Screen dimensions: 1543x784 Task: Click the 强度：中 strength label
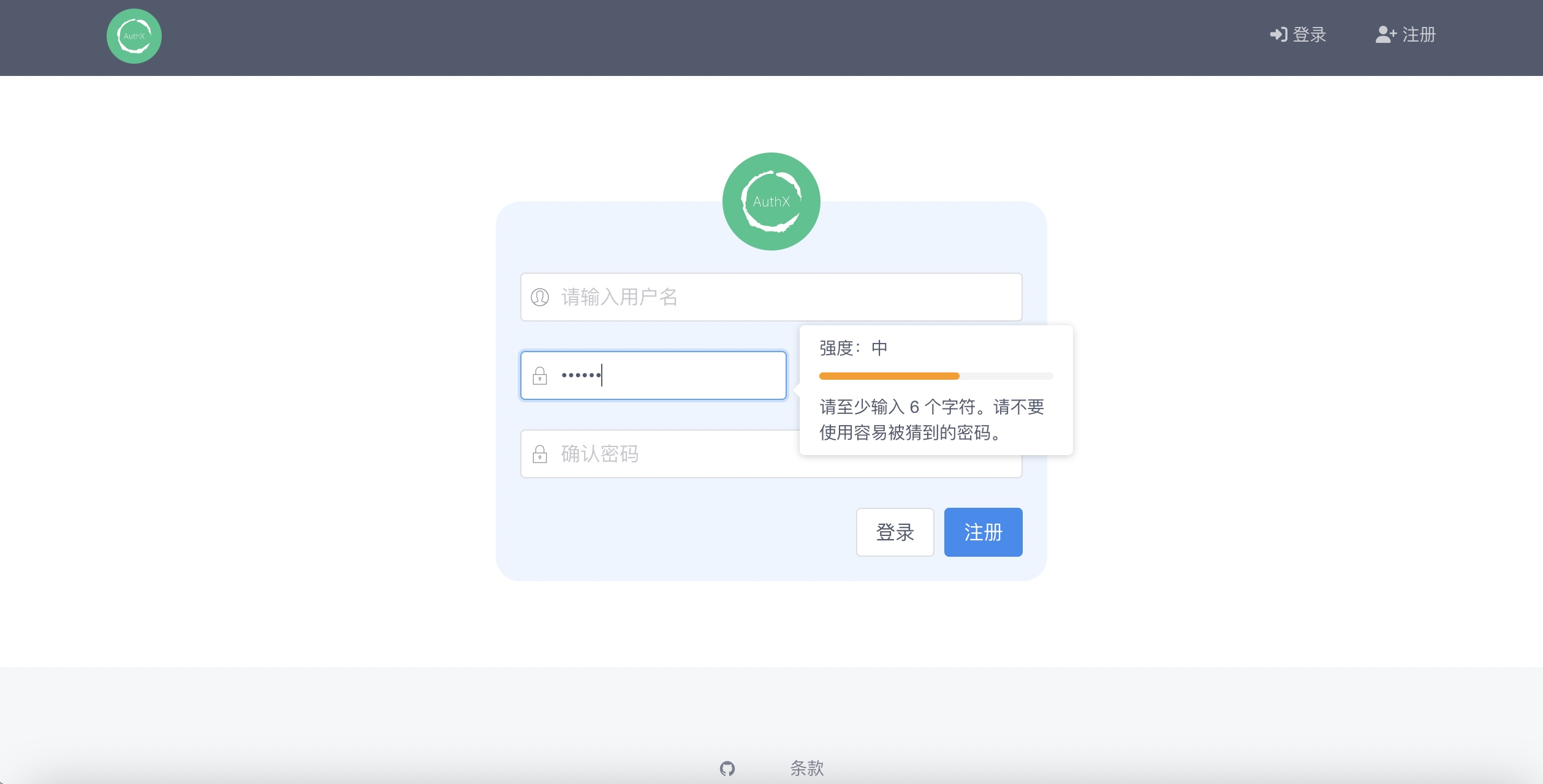[x=854, y=348]
